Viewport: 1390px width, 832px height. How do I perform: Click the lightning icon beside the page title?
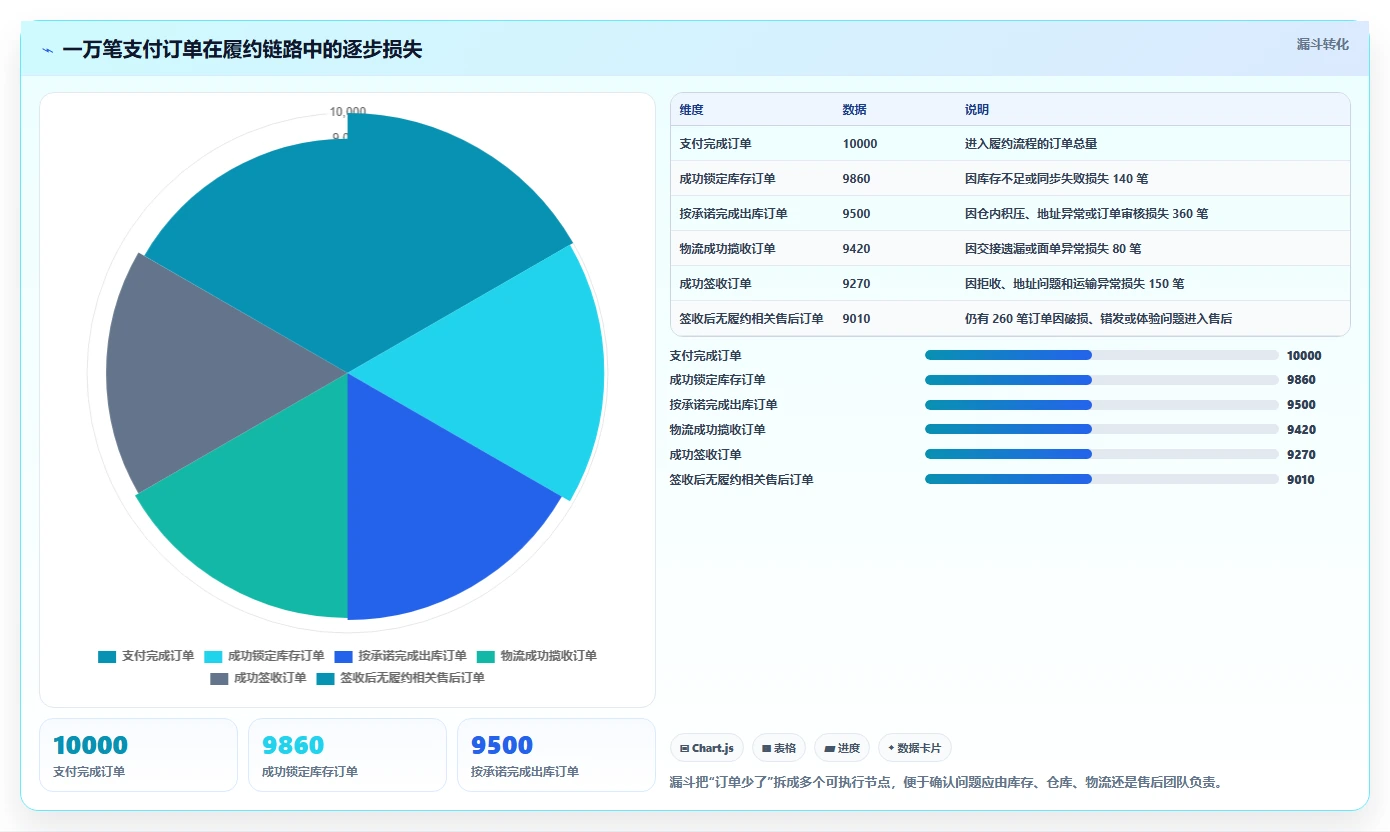pos(48,50)
